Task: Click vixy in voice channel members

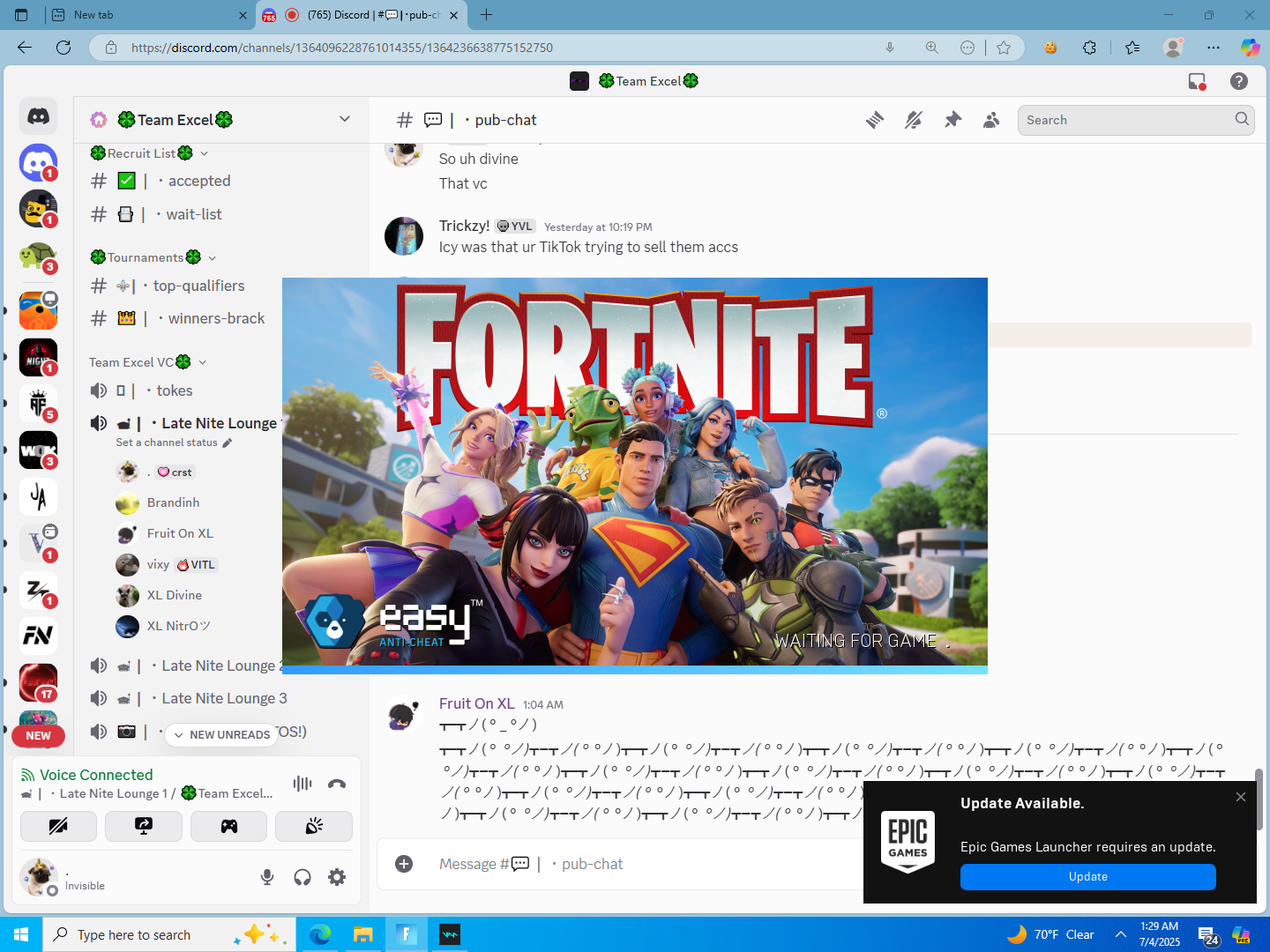Action: coord(158,564)
